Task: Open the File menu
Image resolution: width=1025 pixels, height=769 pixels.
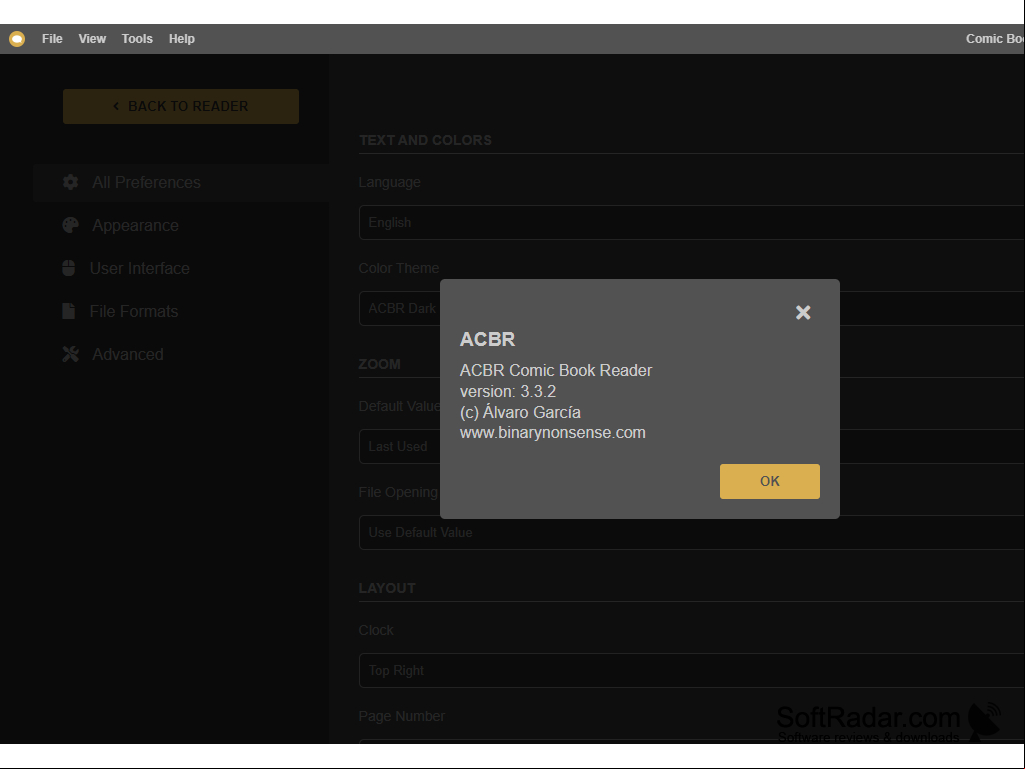Action: pyautogui.click(x=52, y=39)
